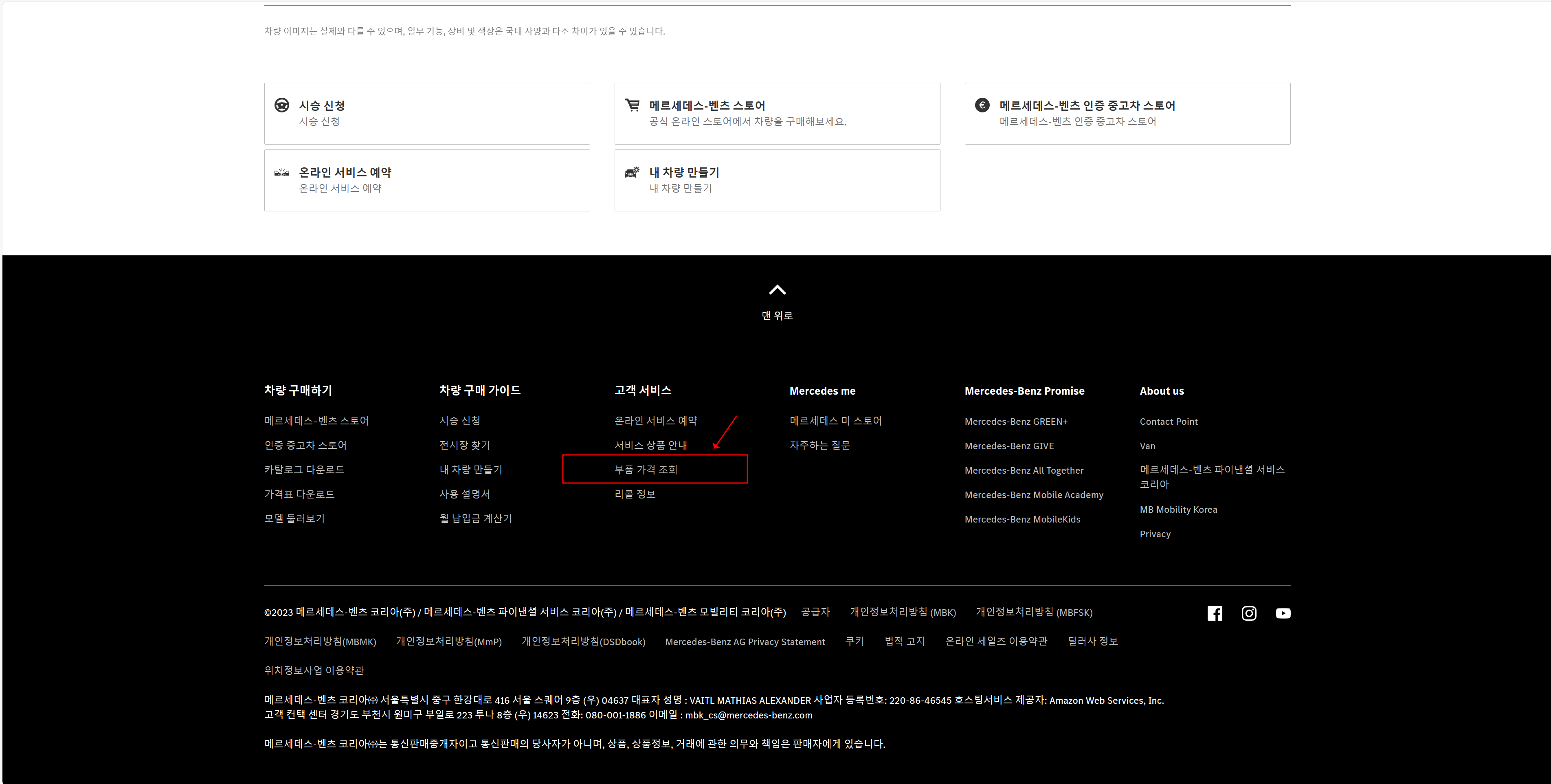Click the steering wheel icon for 시승 신청
Image resolution: width=1551 pixels, height=784 pixels.
[282, 105]
